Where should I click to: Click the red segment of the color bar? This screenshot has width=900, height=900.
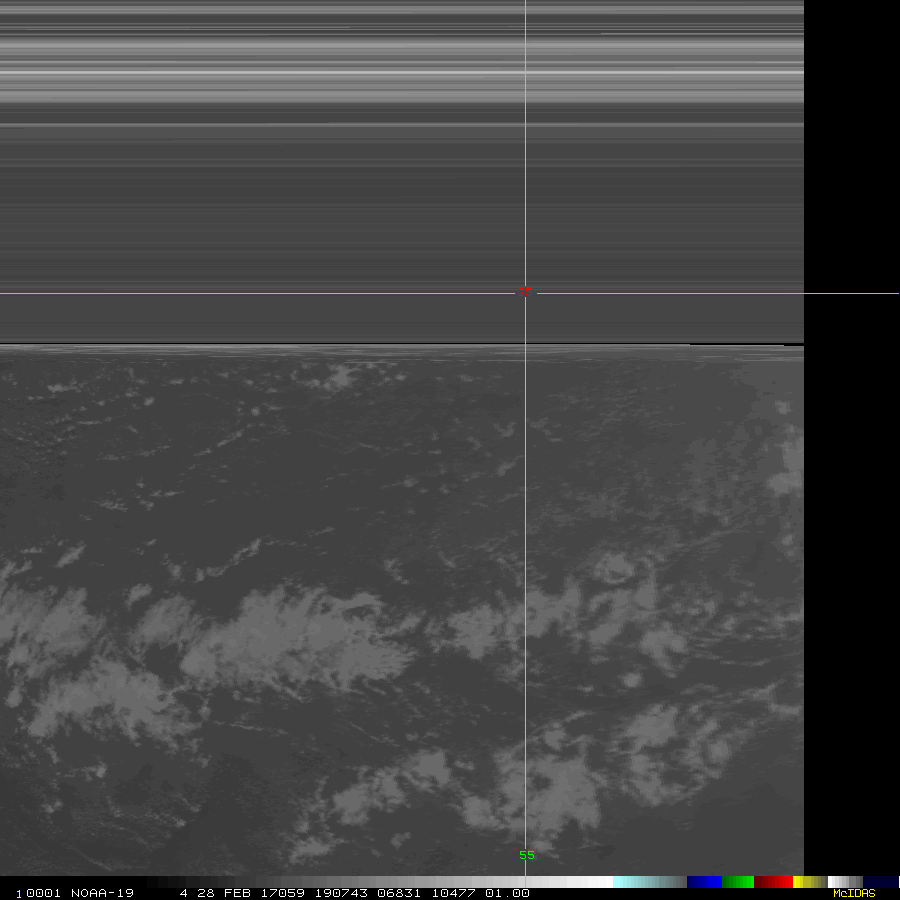(x=773, y=882)
